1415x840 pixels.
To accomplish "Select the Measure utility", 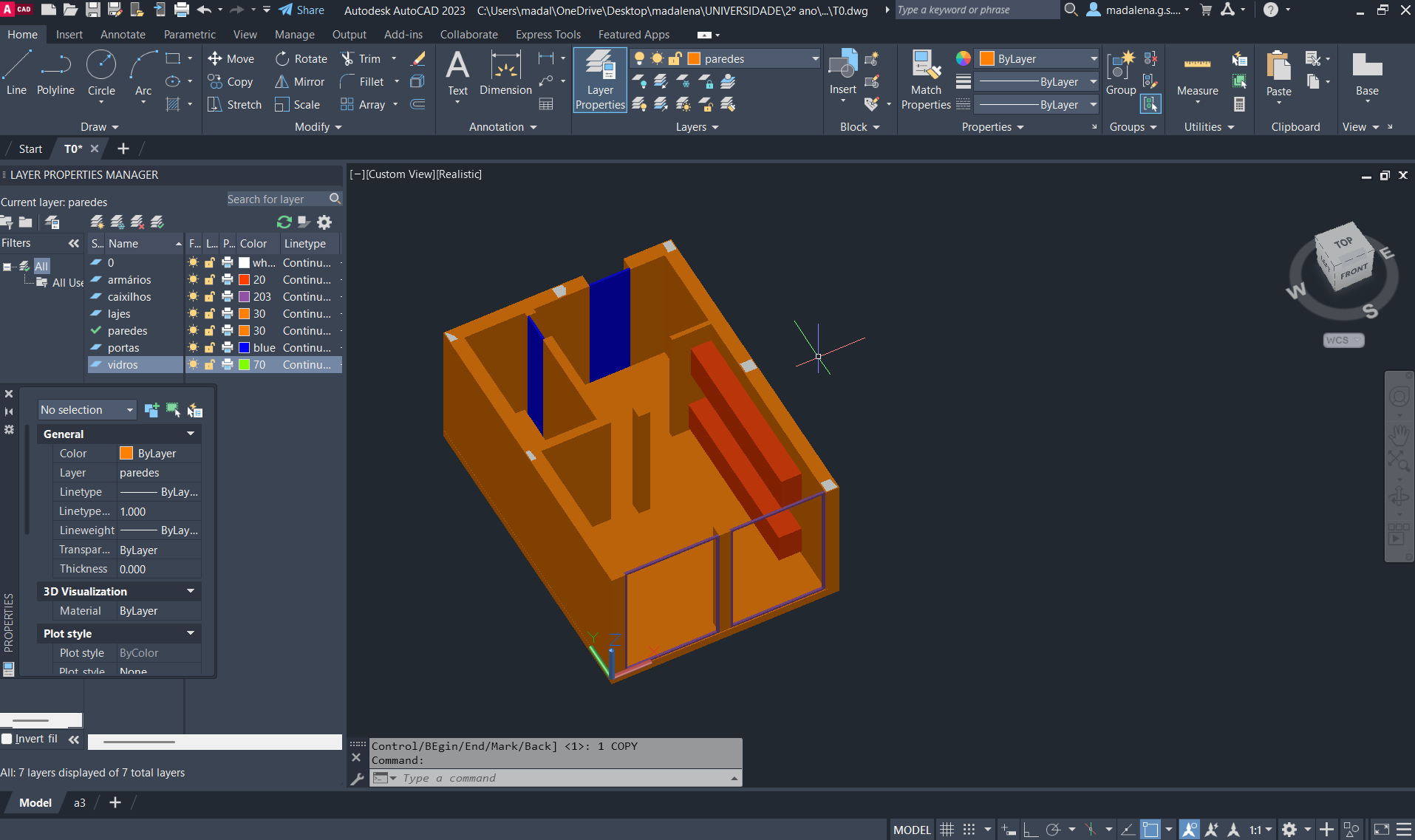I will 1197,74.
